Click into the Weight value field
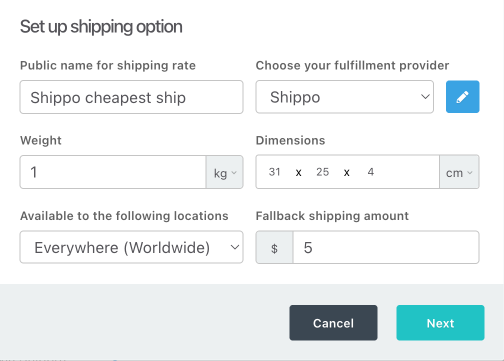The image size is (504, 361). click(x=113, y=172)
